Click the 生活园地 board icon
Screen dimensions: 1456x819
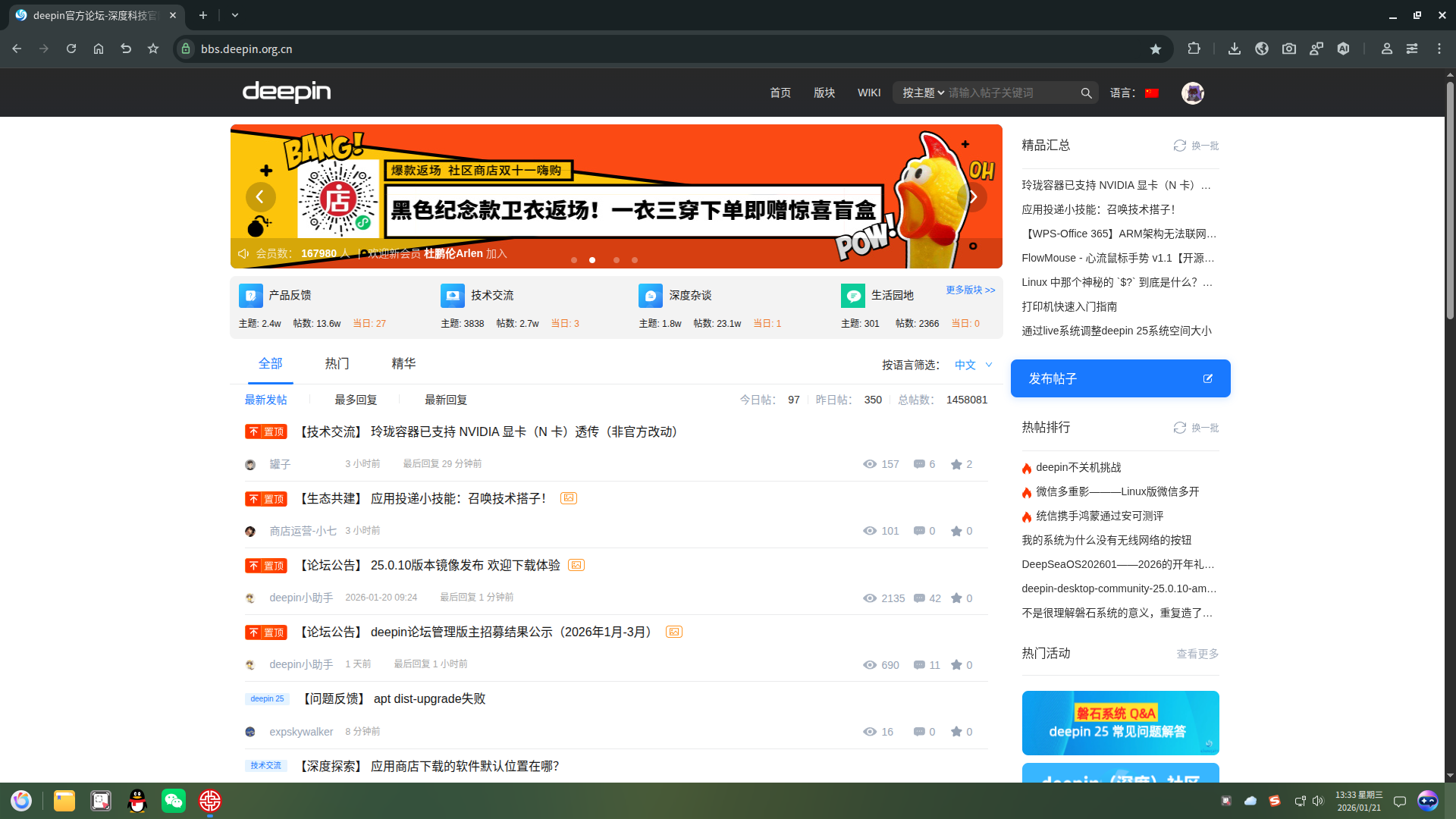click(x=853, y=296)
